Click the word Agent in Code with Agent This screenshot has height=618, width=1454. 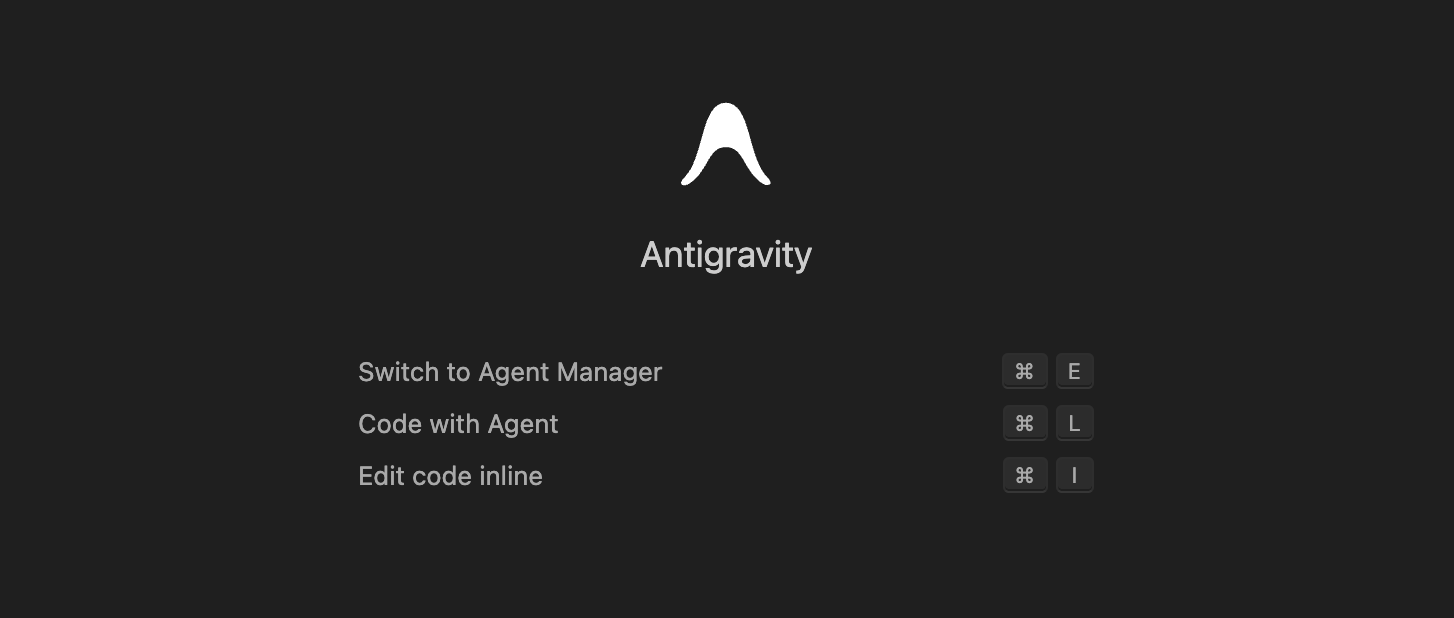pyautogui.click(x=522, y=424)
